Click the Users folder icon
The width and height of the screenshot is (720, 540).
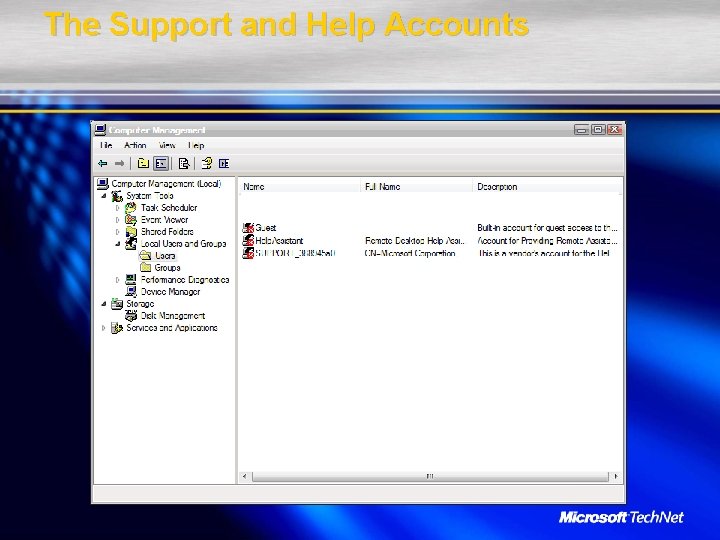click(x=146, y=255)
